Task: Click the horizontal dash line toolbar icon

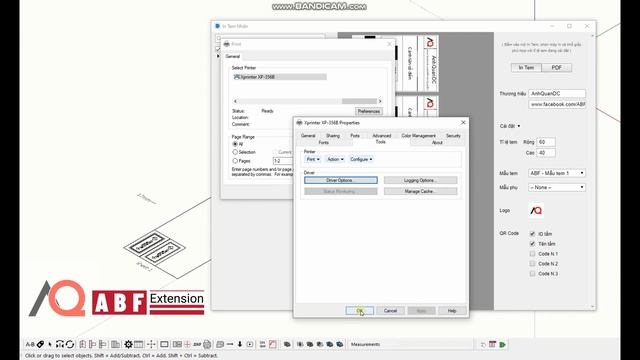Action: [x=230, y=344]
